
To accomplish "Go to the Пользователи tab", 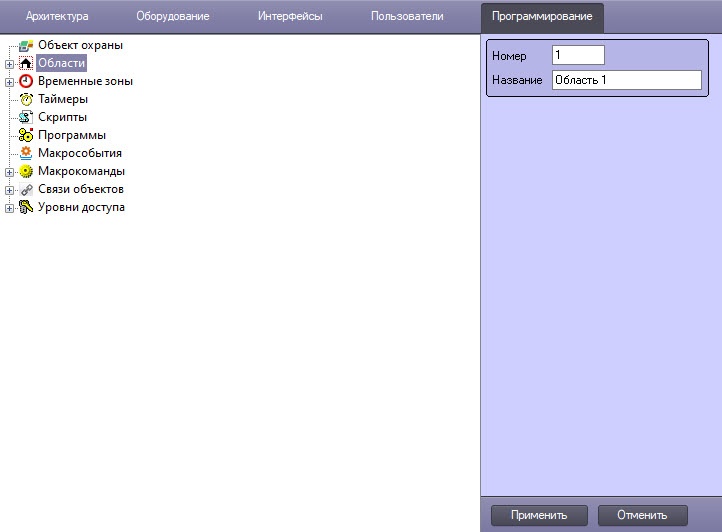I will (x=406, y=17).
